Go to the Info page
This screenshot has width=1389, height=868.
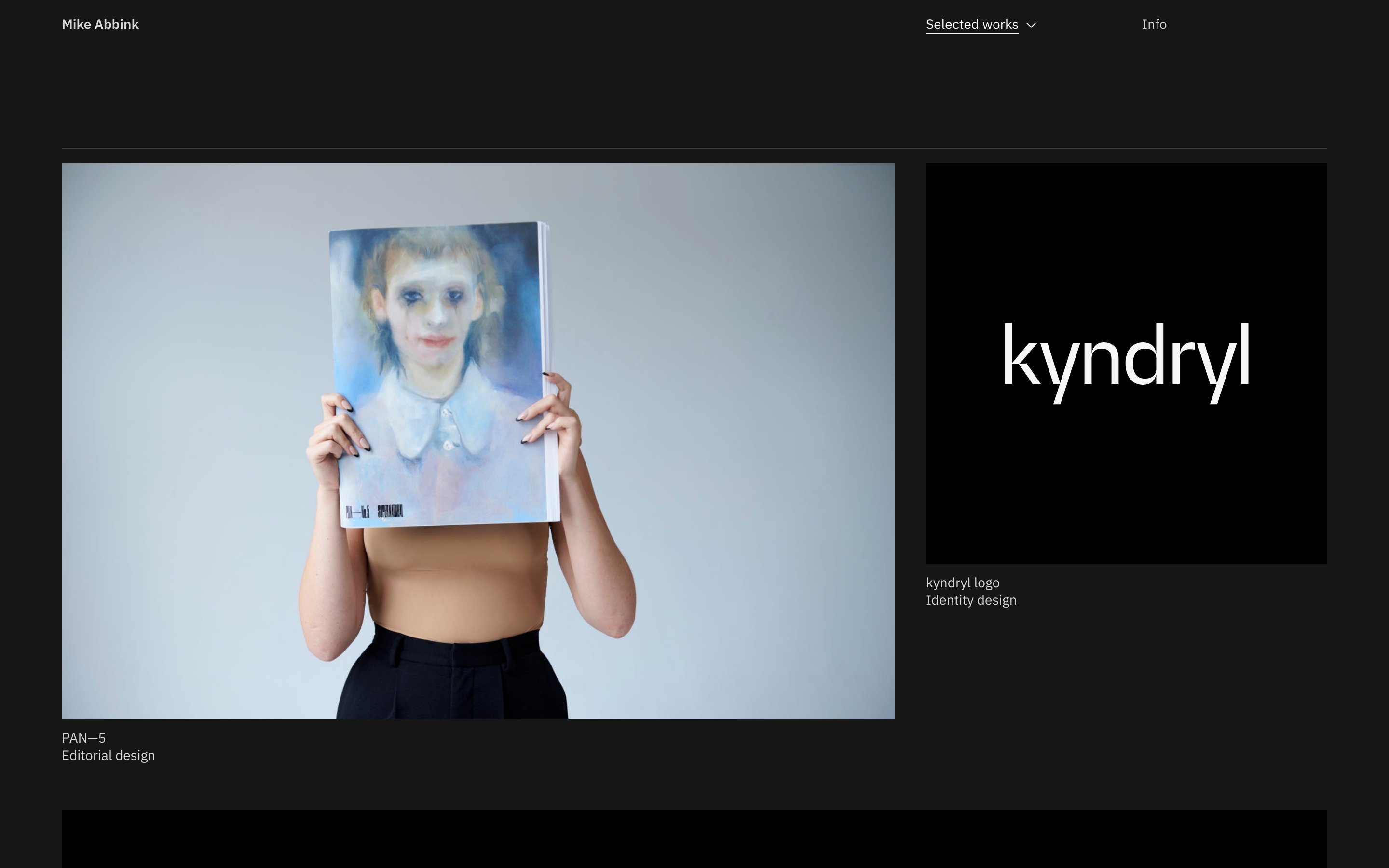[1154, 24]
